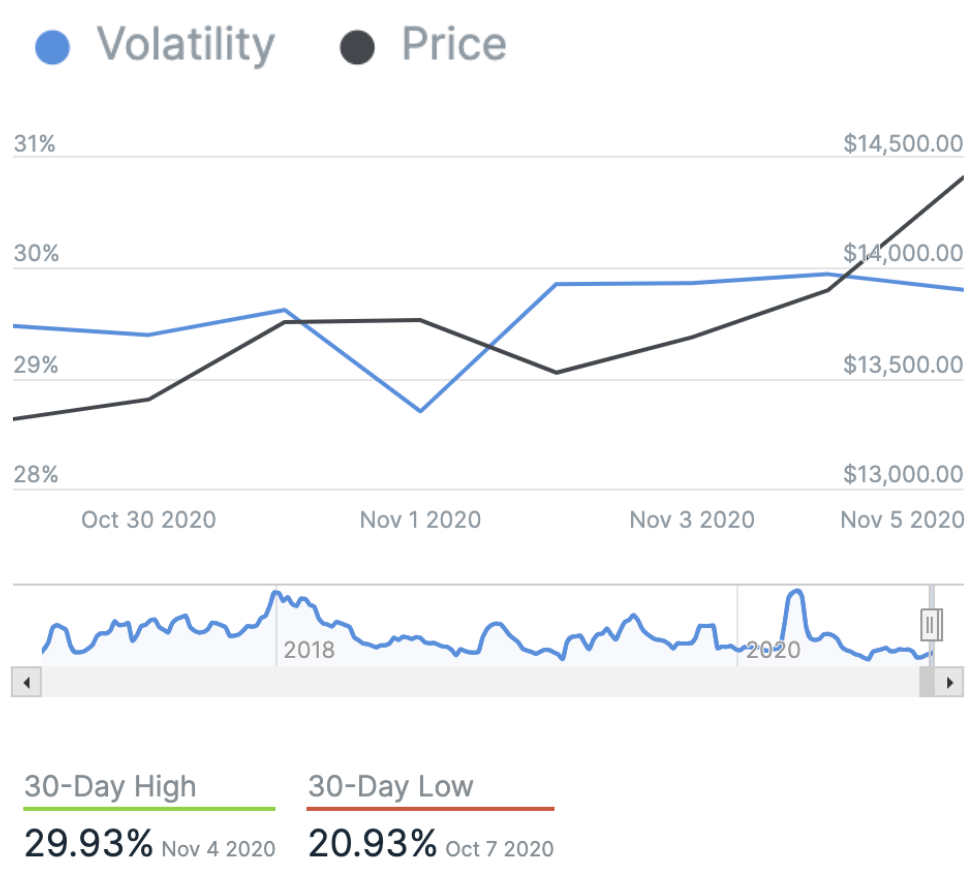The image size is (980, 870).
Task: Click the left scroll arrow of navigator
Action: tap(26, 683)
